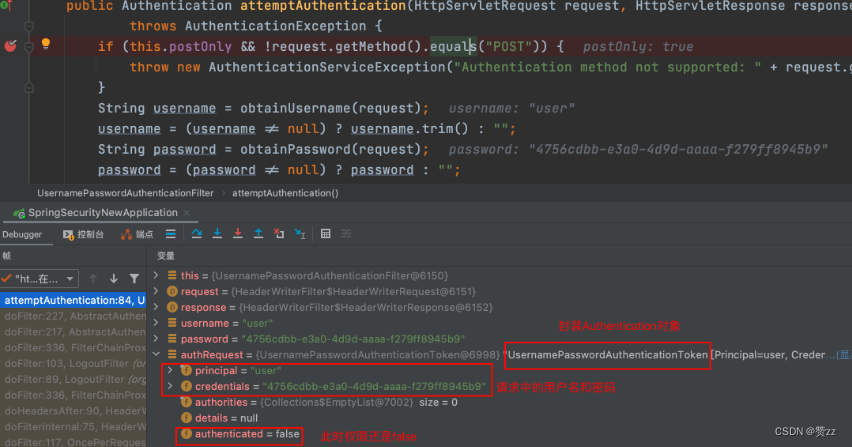The image size is (852, 447).
Task: Expand the 'this' variable node
Action: (x=156, y=275)
